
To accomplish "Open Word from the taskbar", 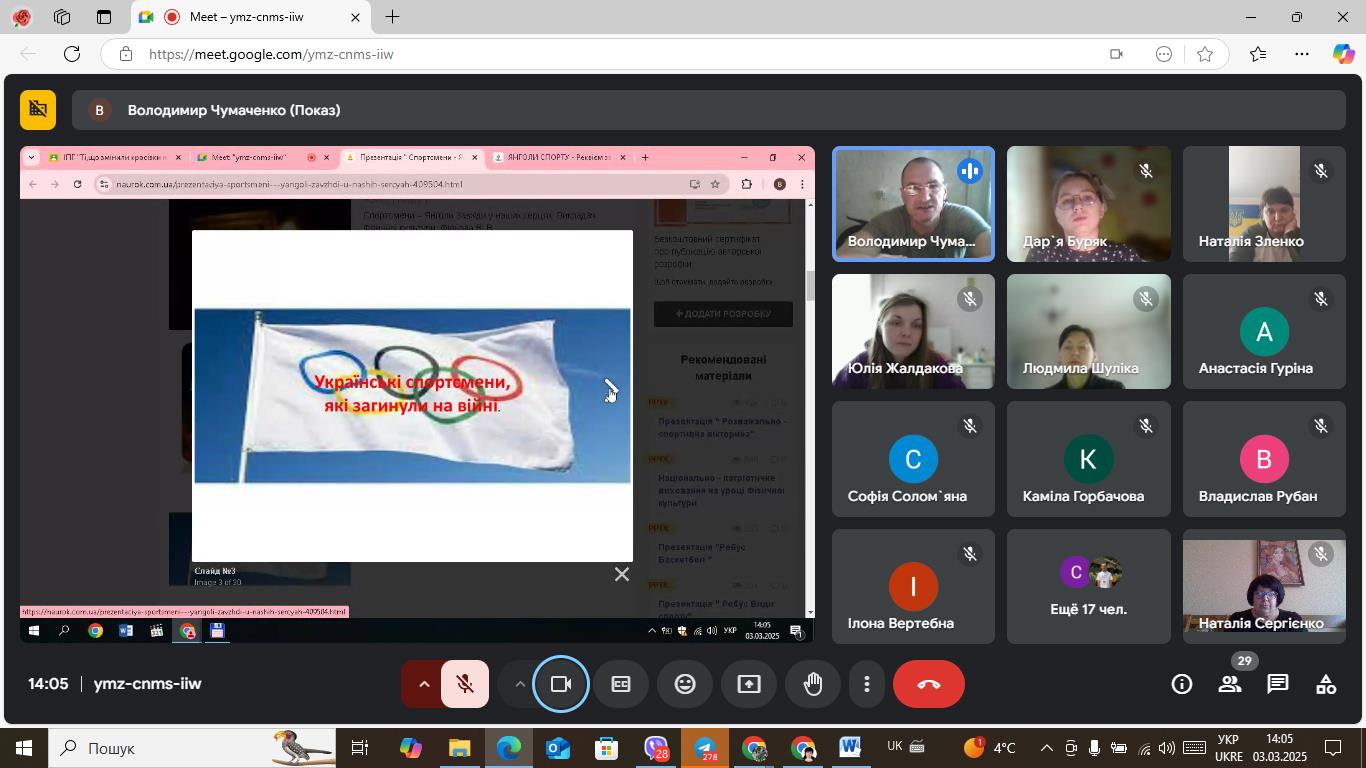I will (x=850, y=748).
